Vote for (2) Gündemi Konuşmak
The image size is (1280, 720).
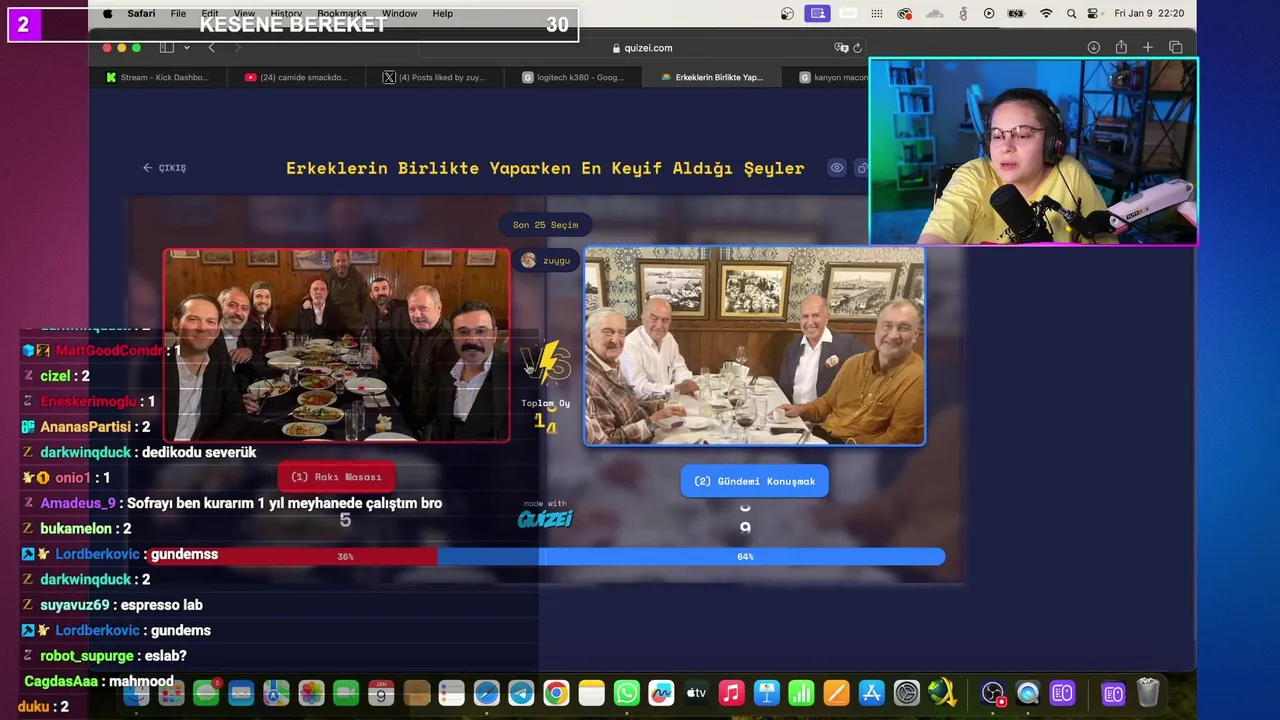[754, 481]
